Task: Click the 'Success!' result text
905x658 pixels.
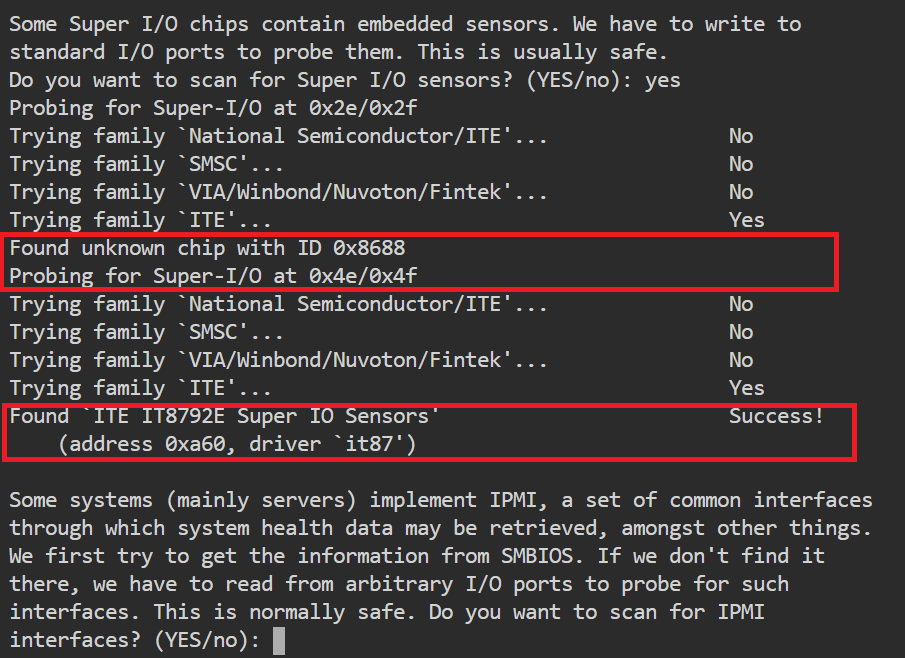Action: tap(776, 416)
